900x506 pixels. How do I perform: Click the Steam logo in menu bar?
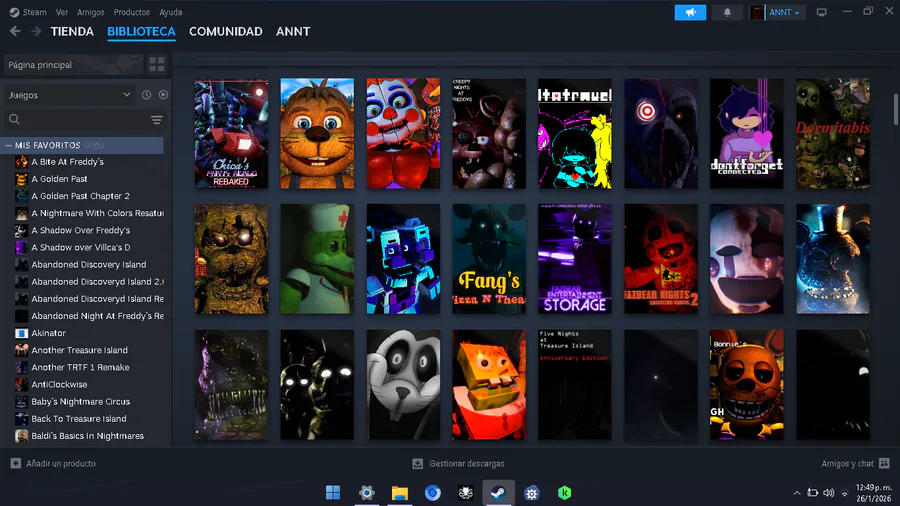click(x=14, y=12)
